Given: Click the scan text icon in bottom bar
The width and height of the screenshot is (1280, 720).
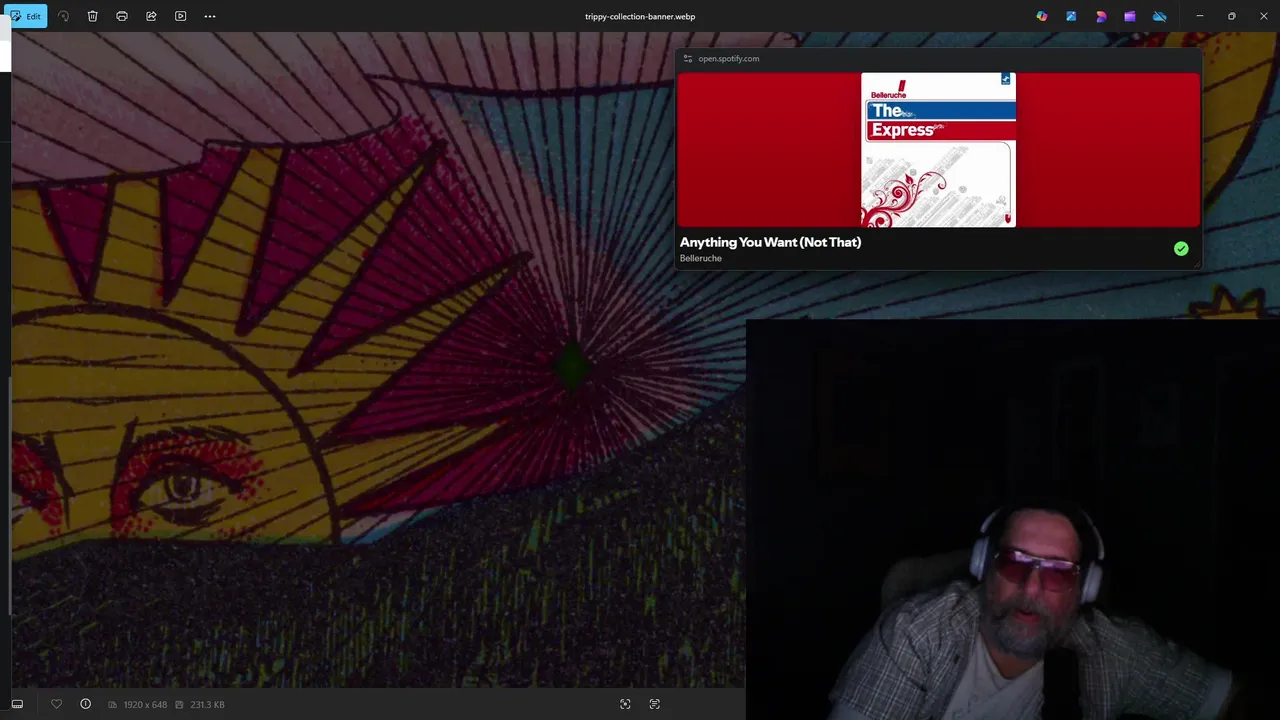Looking at the screenshot, I should click(655, 704).
